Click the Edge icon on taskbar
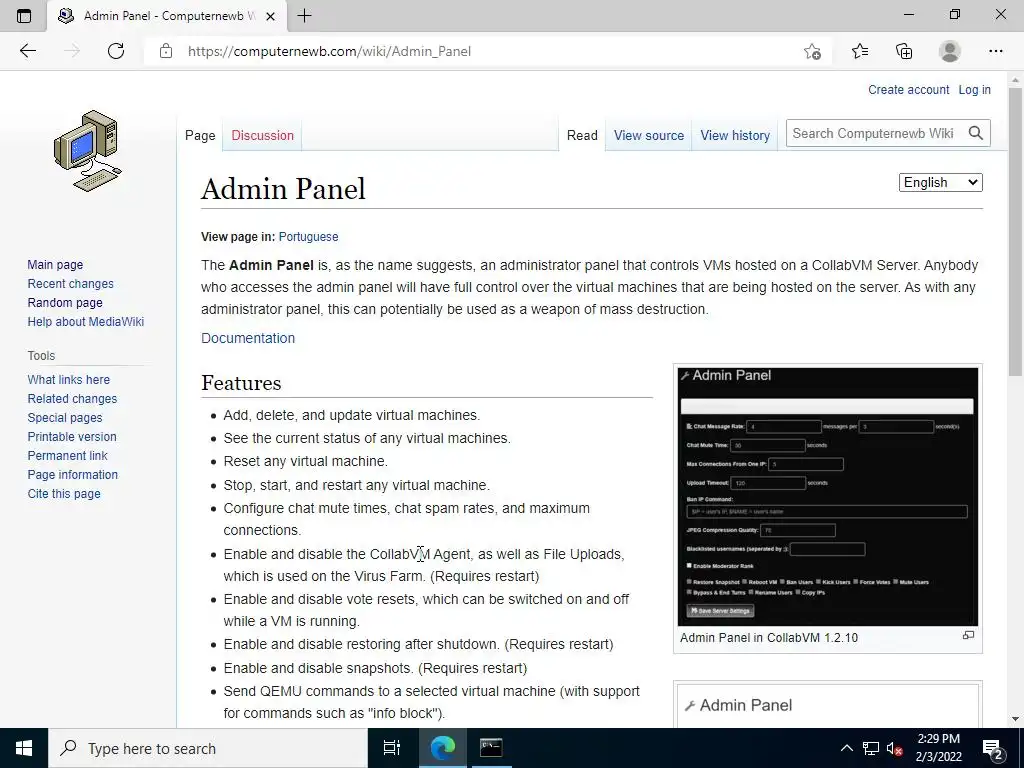Image resolution: width=1024 pixels, height=768 pixels. [442, 748]
